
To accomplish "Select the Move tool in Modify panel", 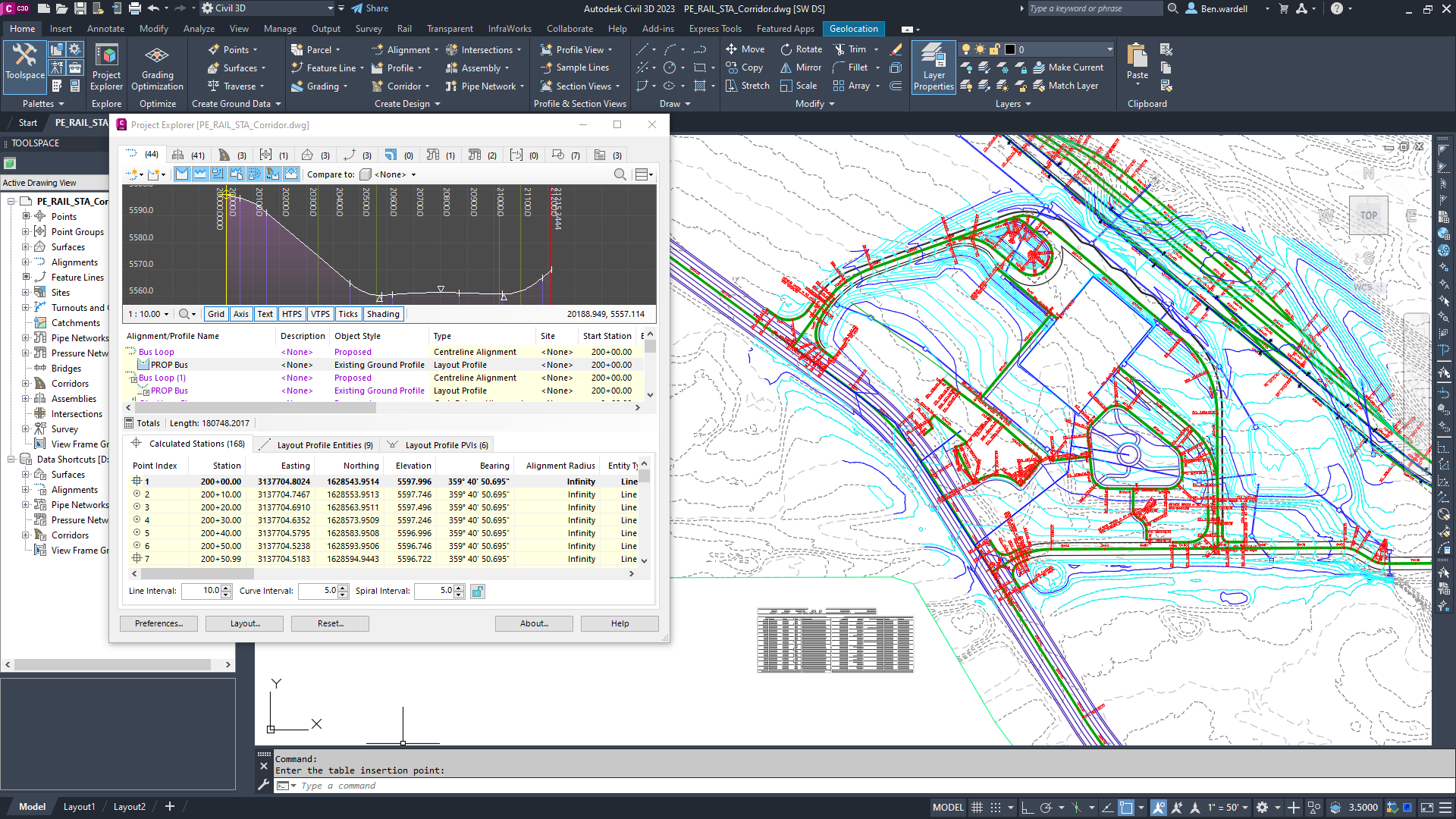I will [745, 49].
